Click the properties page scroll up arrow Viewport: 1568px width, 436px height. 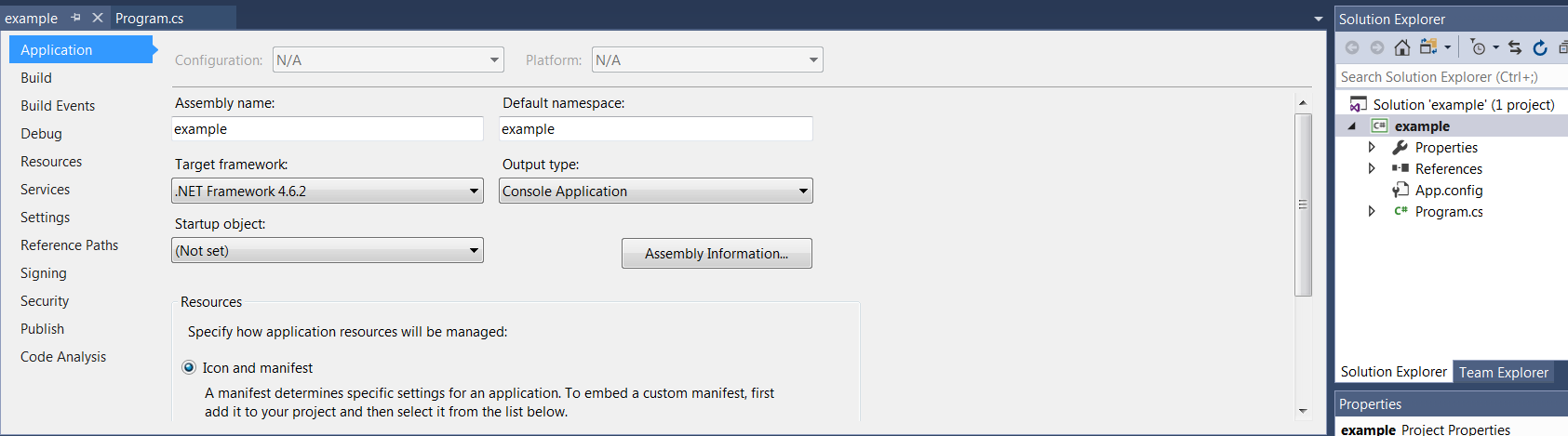tap(1303, 102)
